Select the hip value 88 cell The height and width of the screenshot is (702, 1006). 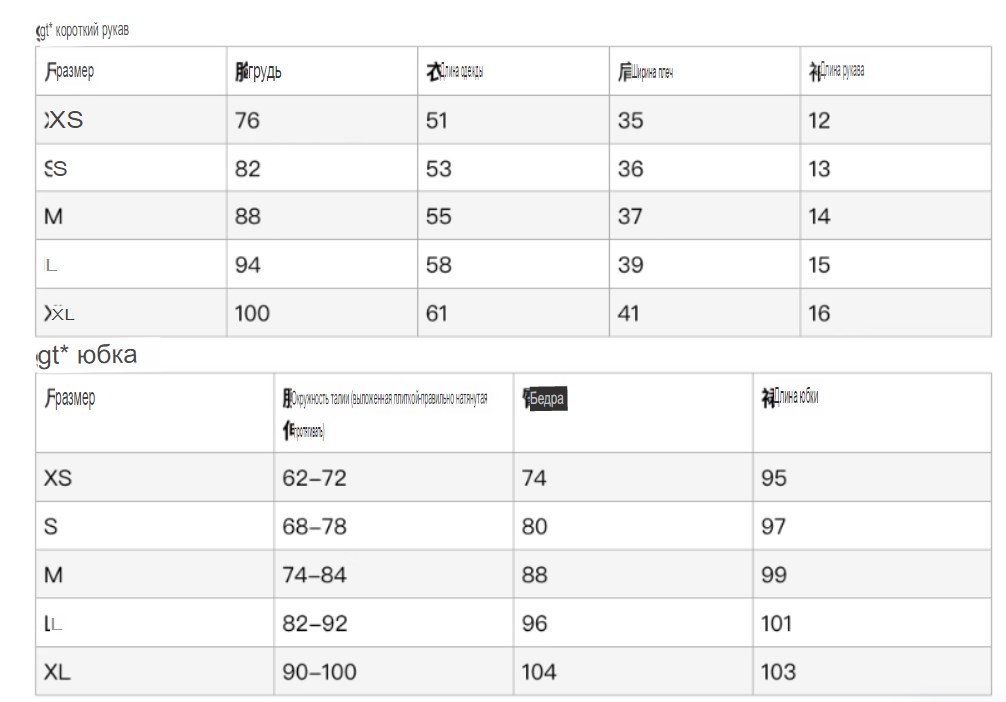[633, 574]
